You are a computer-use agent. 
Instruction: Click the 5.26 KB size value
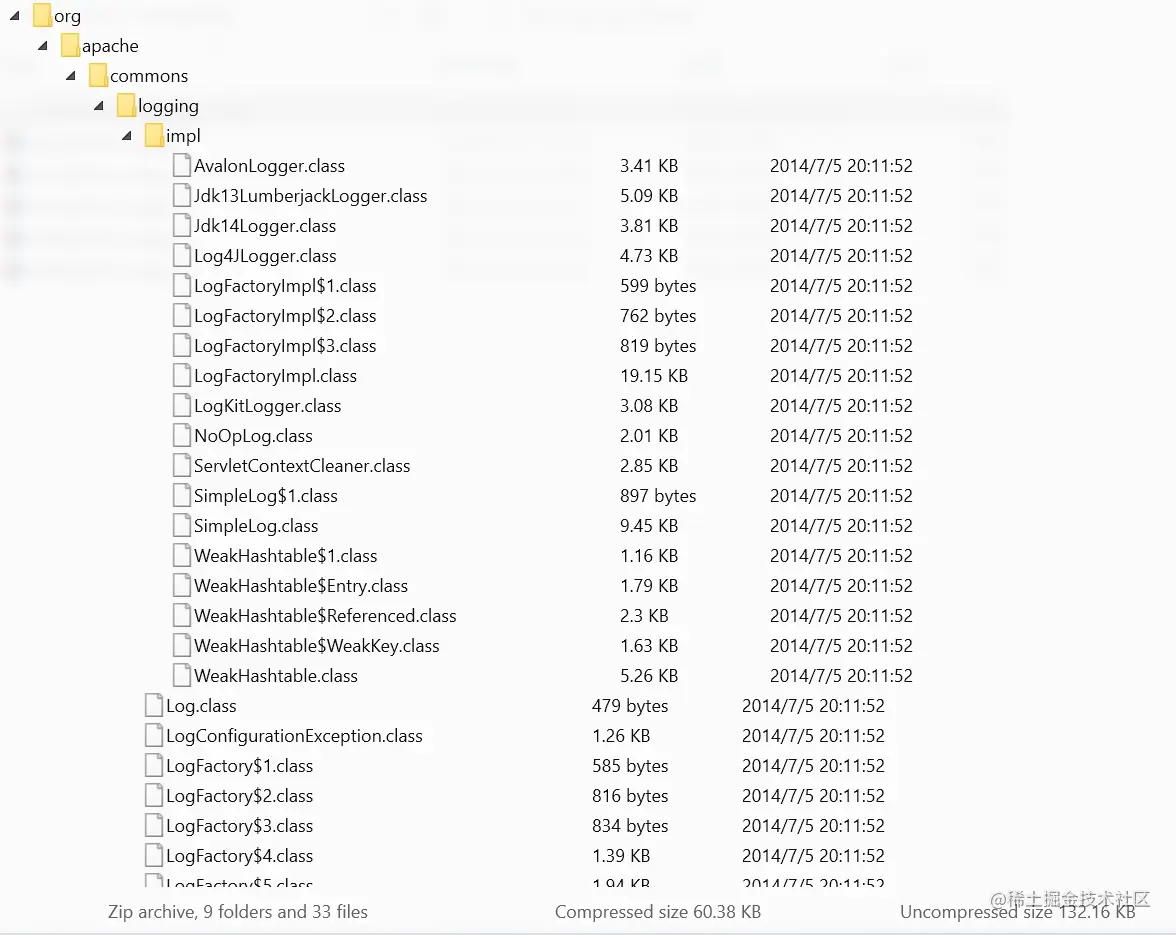pyautogui.click(x=649, y=676)
